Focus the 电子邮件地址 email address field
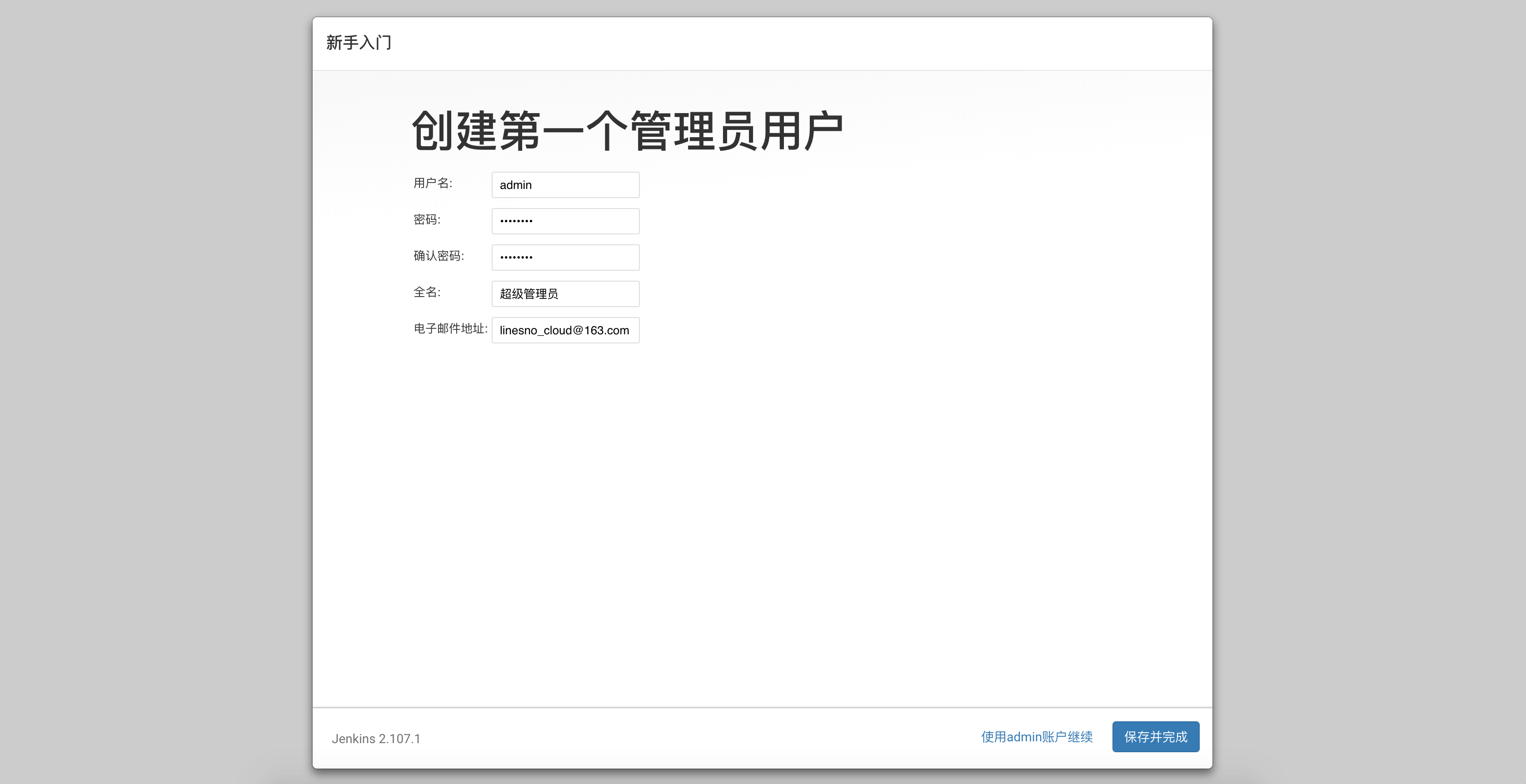1526x784 pixels. point(565,330)
